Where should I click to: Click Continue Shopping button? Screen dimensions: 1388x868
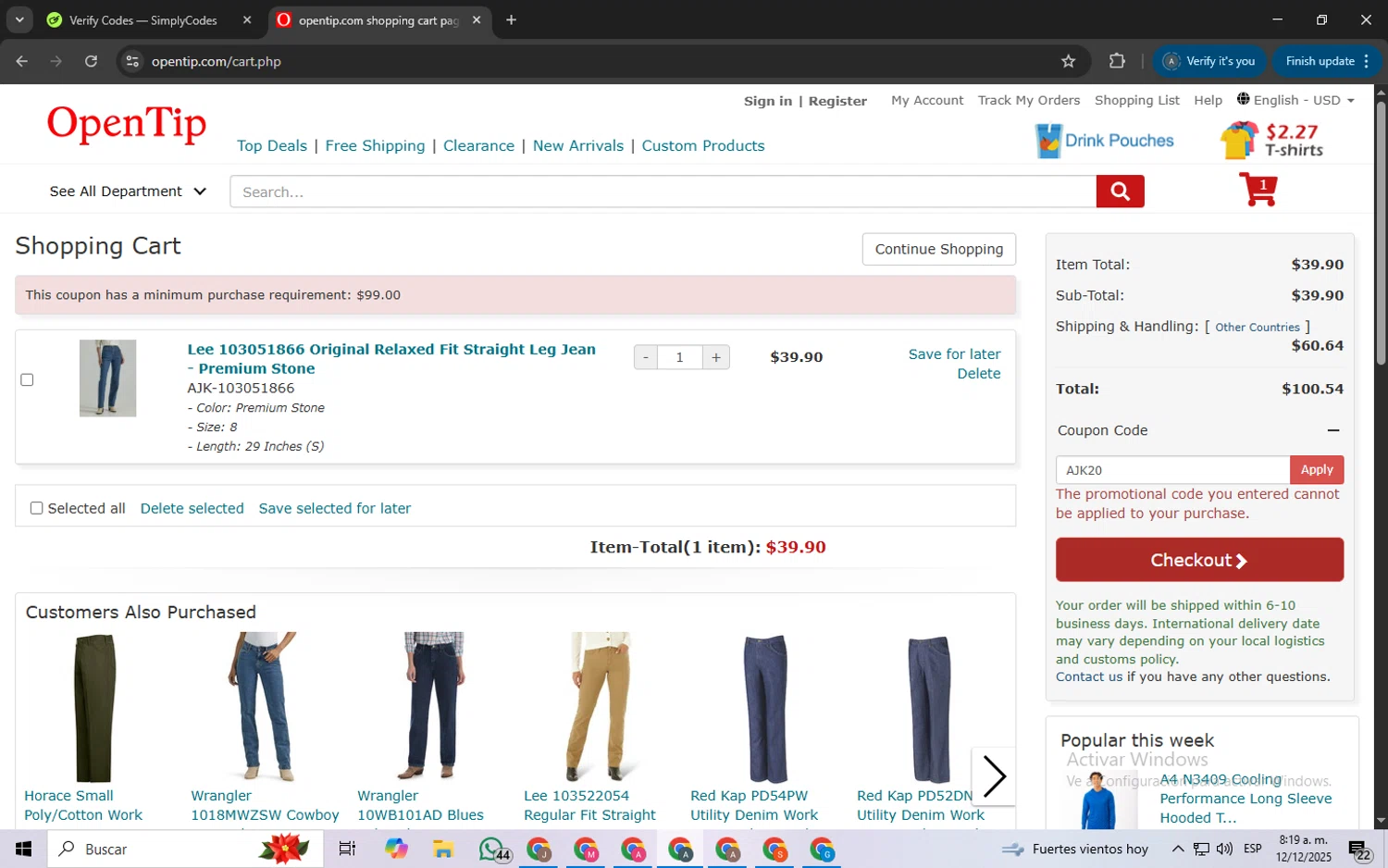(938, 249)
